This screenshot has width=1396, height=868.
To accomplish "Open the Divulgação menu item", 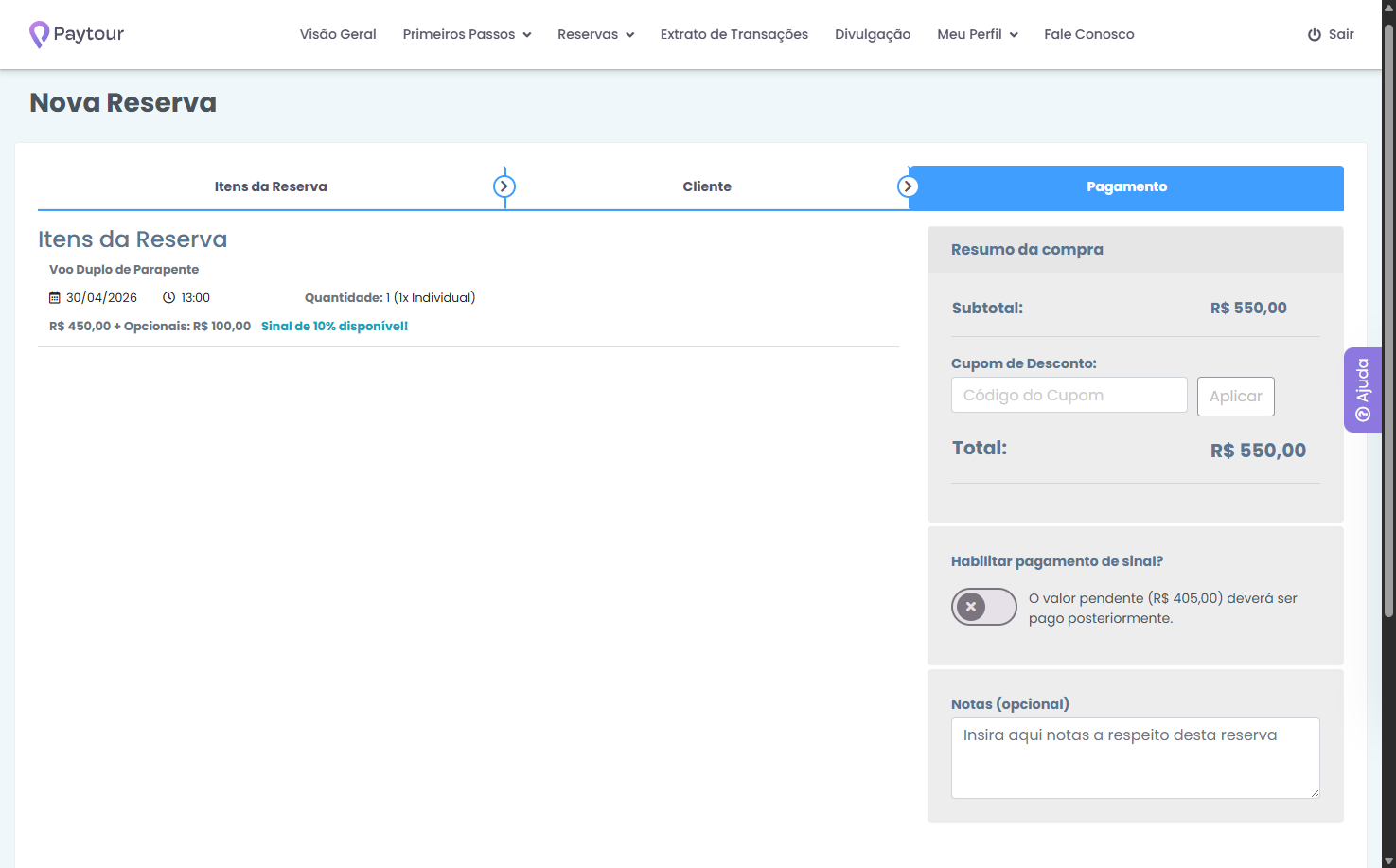I will [x=873, y=34].
